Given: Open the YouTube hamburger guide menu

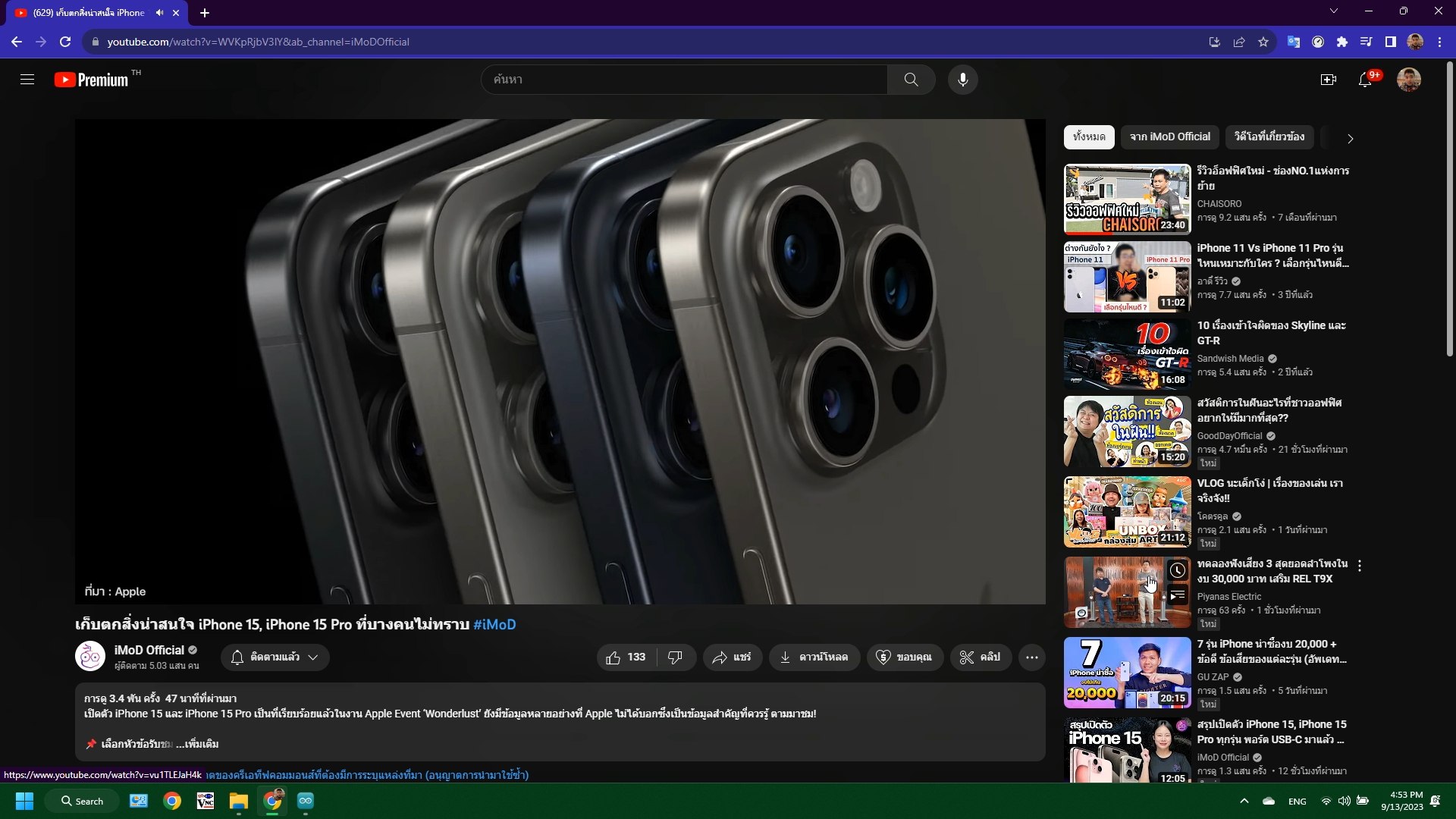Looking at the screenshot, I should click(x=27, y=80).
